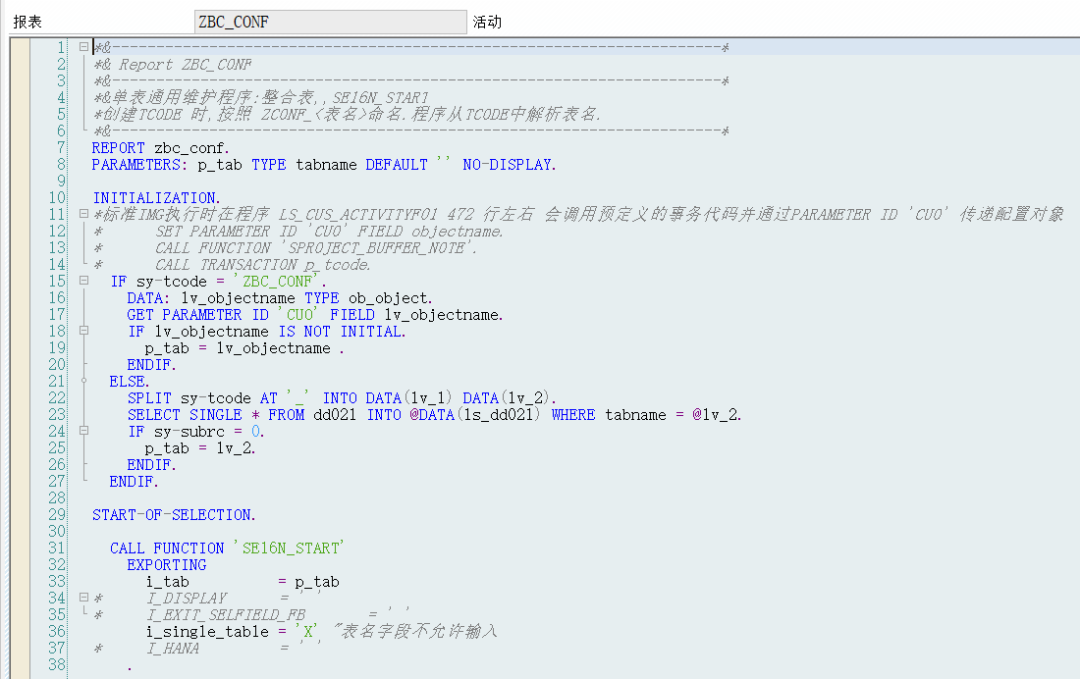
Task: Click the ENDIF on line 27
Action: tap(134, 481)
